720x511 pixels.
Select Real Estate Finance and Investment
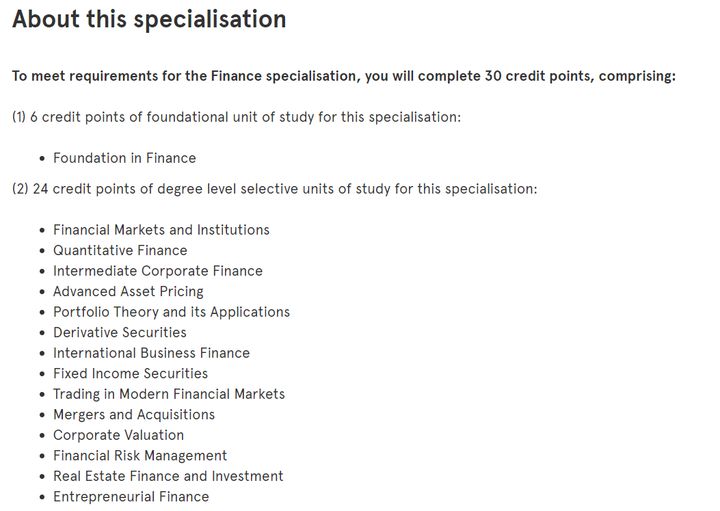click(x=168, y=476)
